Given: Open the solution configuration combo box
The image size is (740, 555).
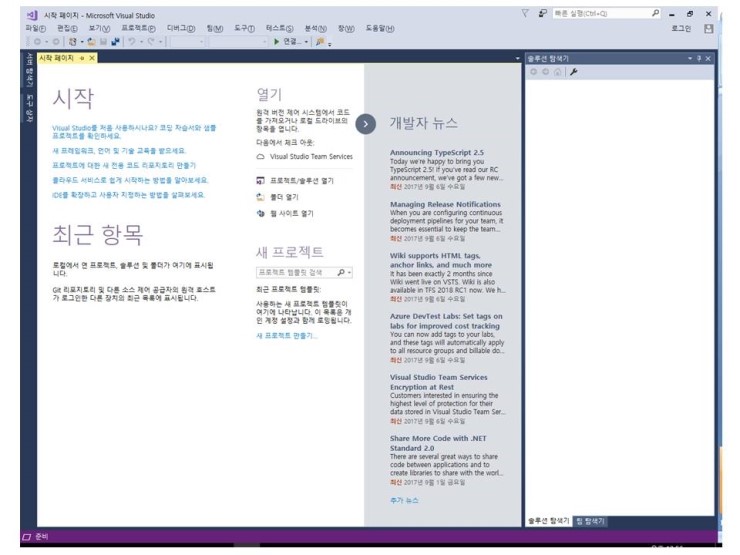Looking at the screenshot, I should [x=187, y=42].
